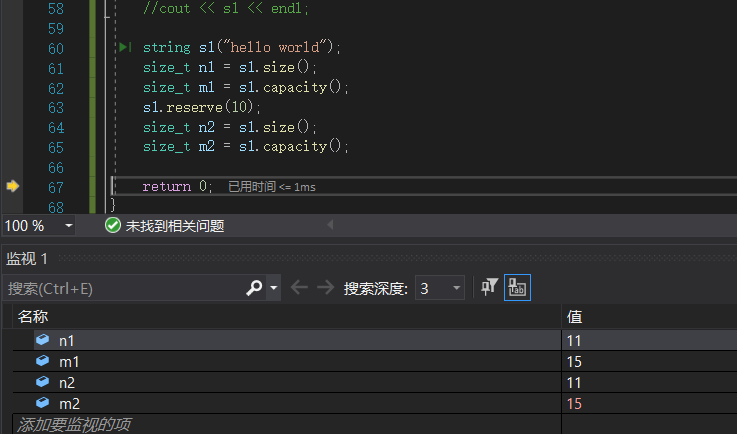Click the yellow current-statement arrow in the margin
The height and width of the screenshot is (434, 737).
pos(13,186)
